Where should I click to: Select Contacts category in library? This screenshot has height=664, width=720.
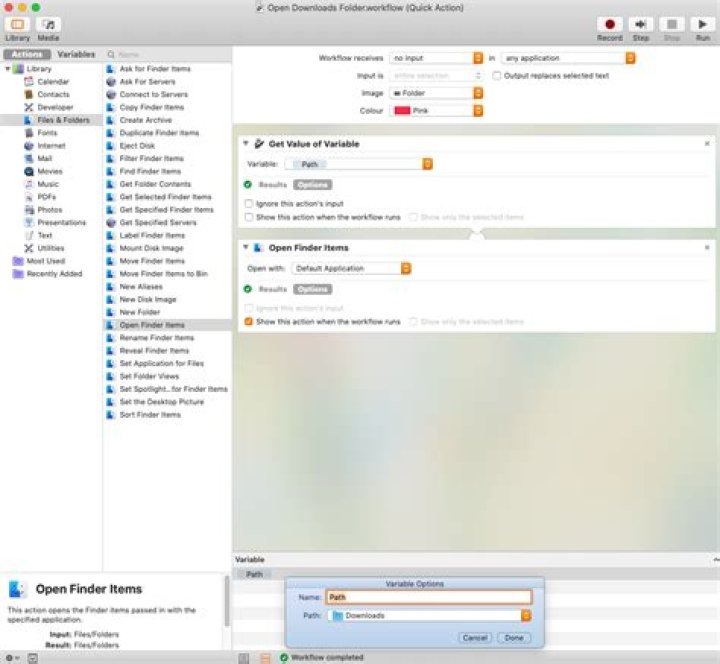tap(53, 94)
